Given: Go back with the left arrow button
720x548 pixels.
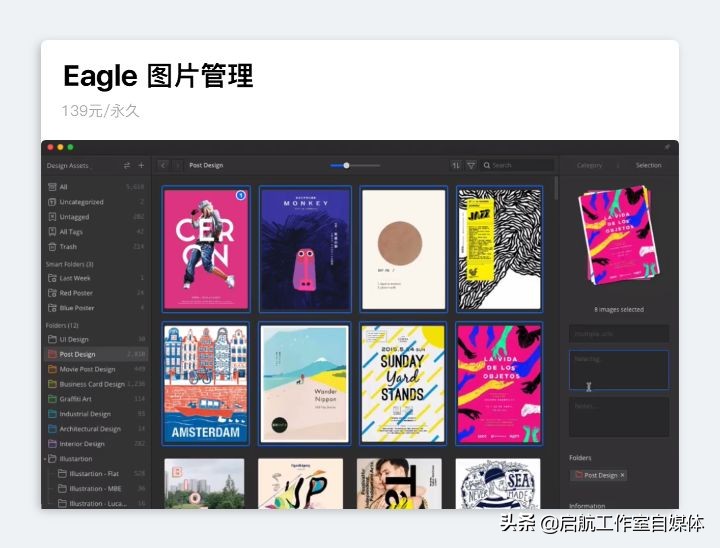Looking at the screenshot, I should coord(163,165).
